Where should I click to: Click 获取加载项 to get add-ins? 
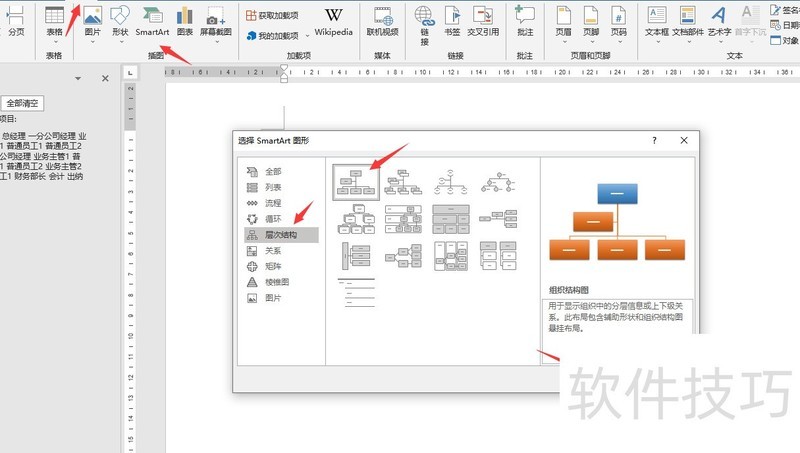(276, 16)
